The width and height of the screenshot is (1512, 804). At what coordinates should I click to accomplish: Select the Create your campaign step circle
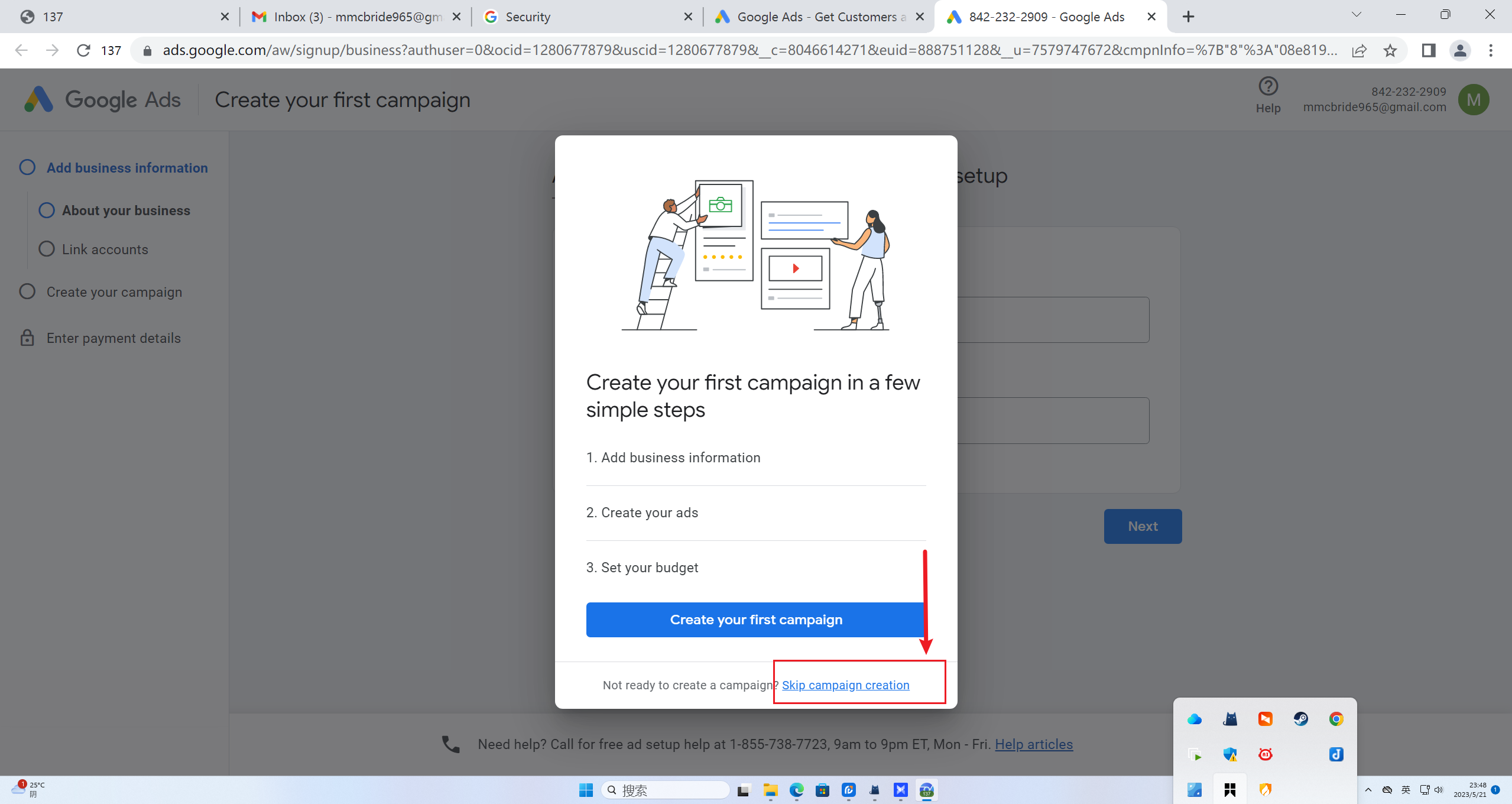(x=27, y=291)
